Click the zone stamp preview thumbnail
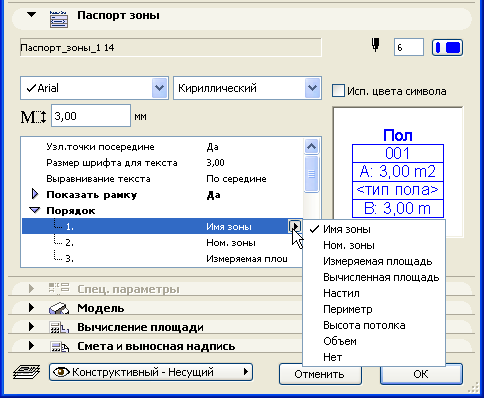This screenshot has height=398, width=484. pyautogui.click(x=398, y=172)
